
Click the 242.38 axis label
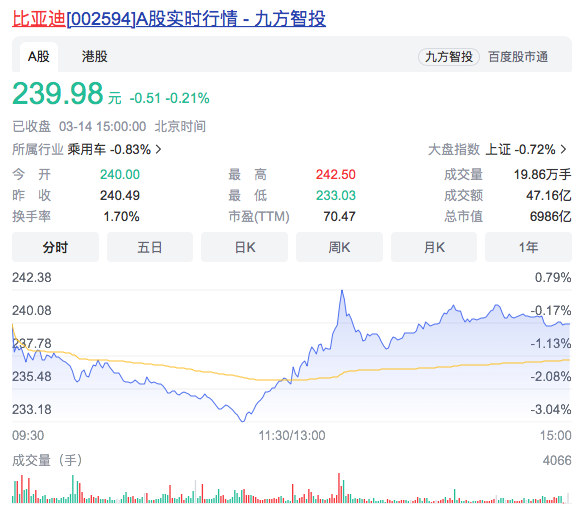click(32, 278)
